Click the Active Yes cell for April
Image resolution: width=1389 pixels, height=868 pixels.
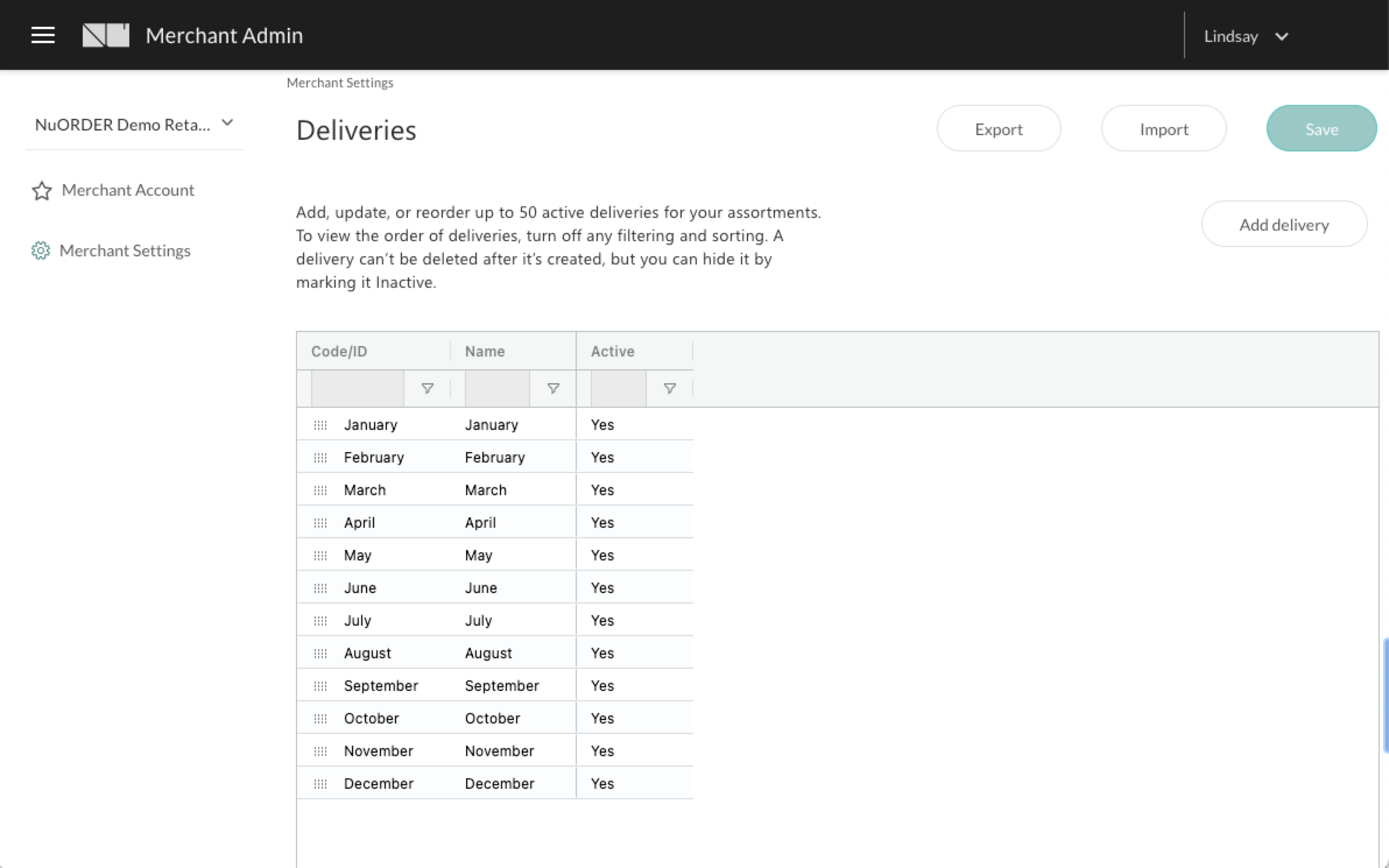click(634, 522)
